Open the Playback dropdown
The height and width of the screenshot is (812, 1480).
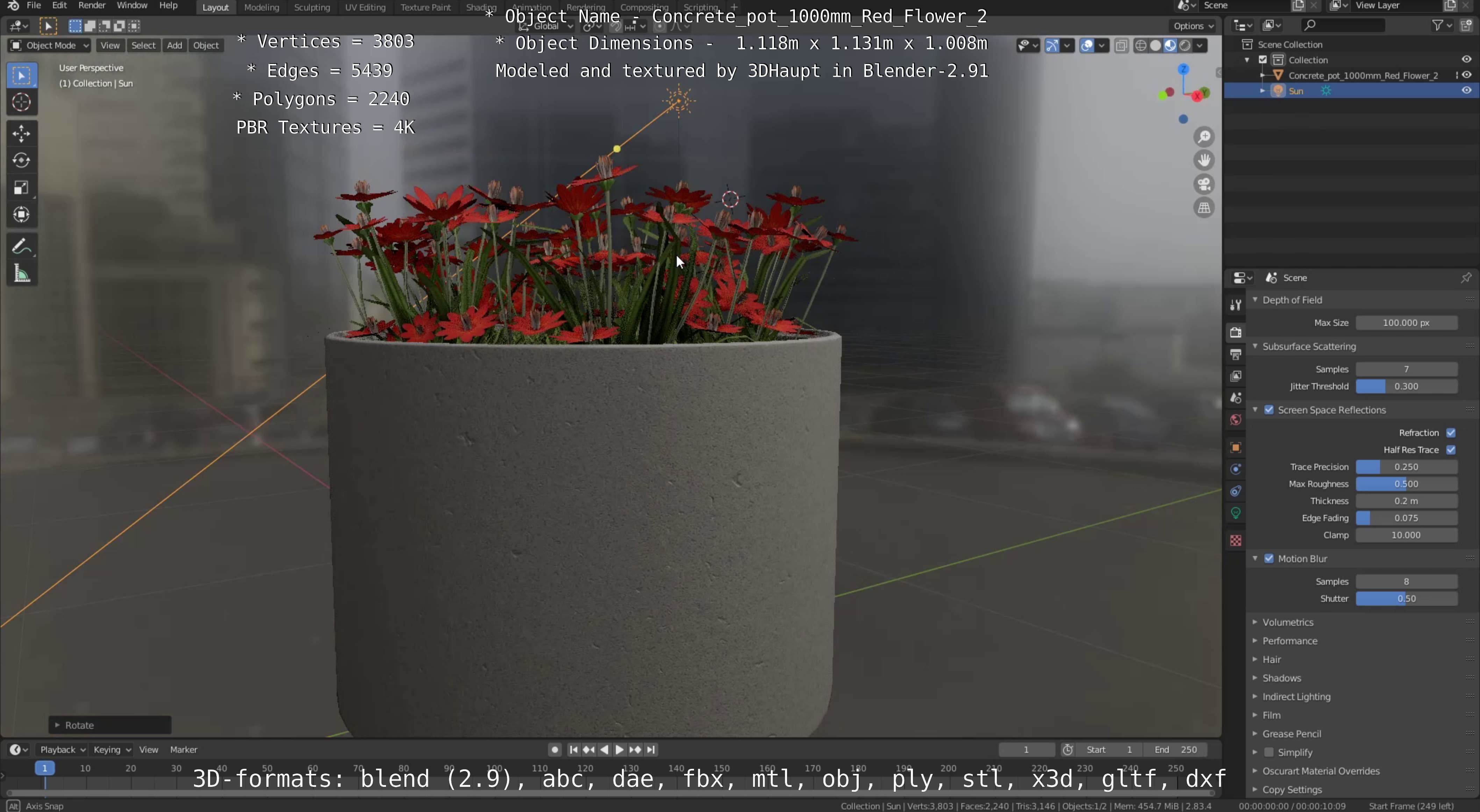click(x=62, y=750)
